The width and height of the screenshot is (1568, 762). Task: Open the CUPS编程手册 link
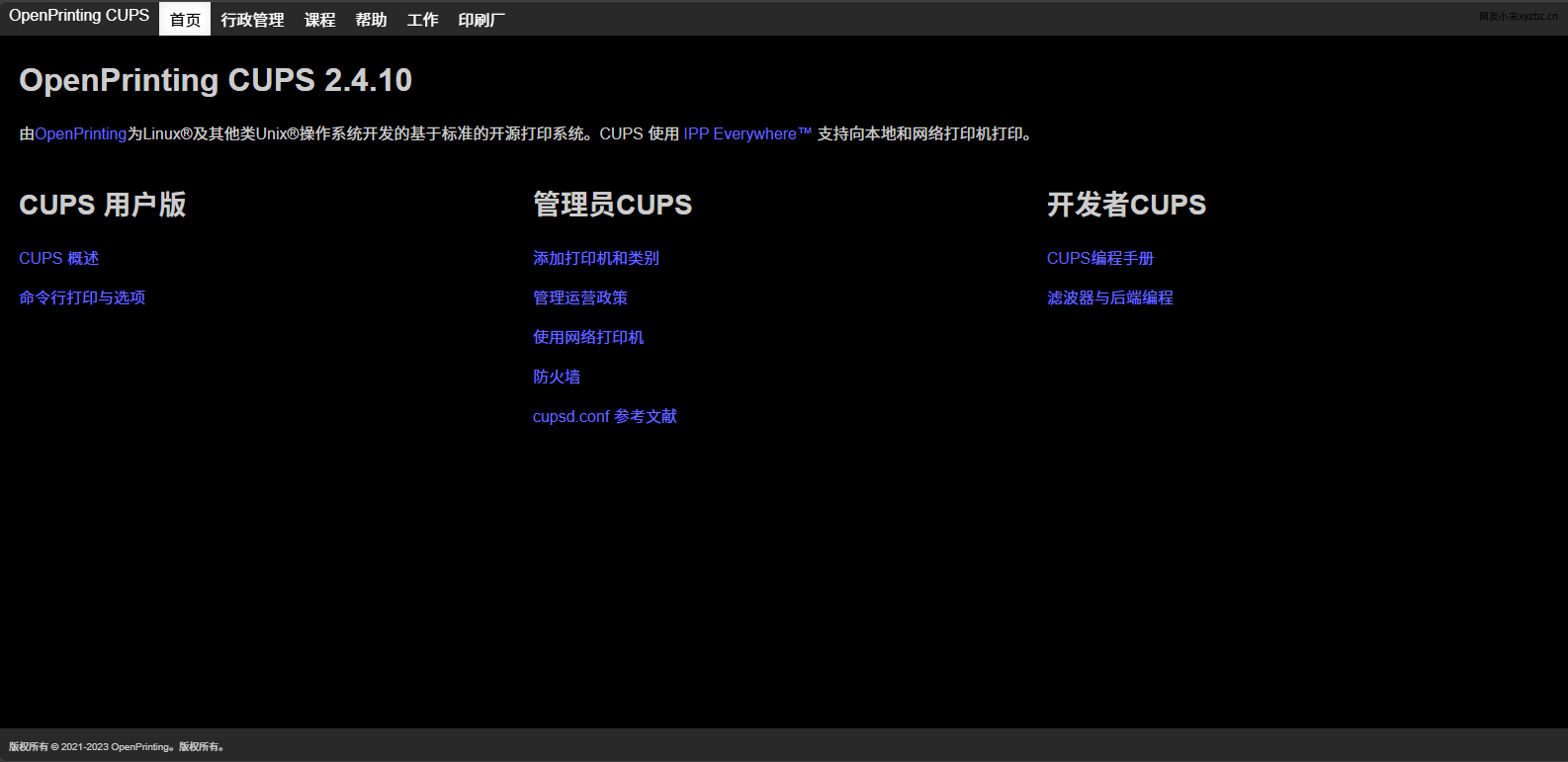pyautogui.click(x=1099, y=259)
